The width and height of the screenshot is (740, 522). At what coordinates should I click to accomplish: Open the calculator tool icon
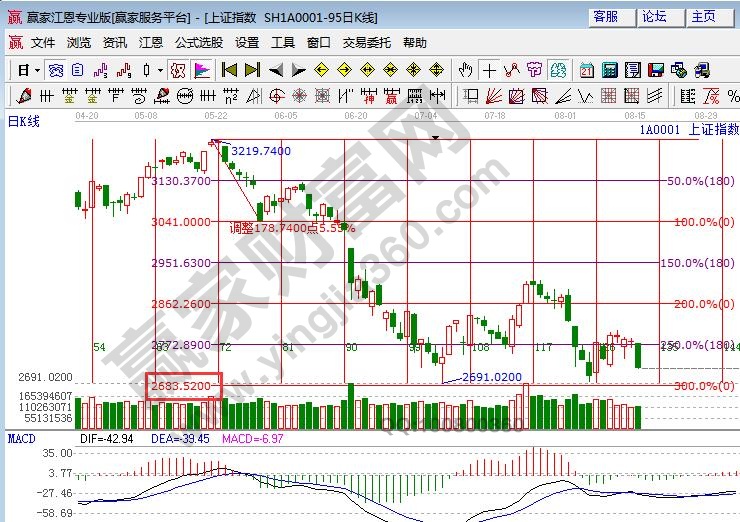pyautogui.click(x=609, y=70)
